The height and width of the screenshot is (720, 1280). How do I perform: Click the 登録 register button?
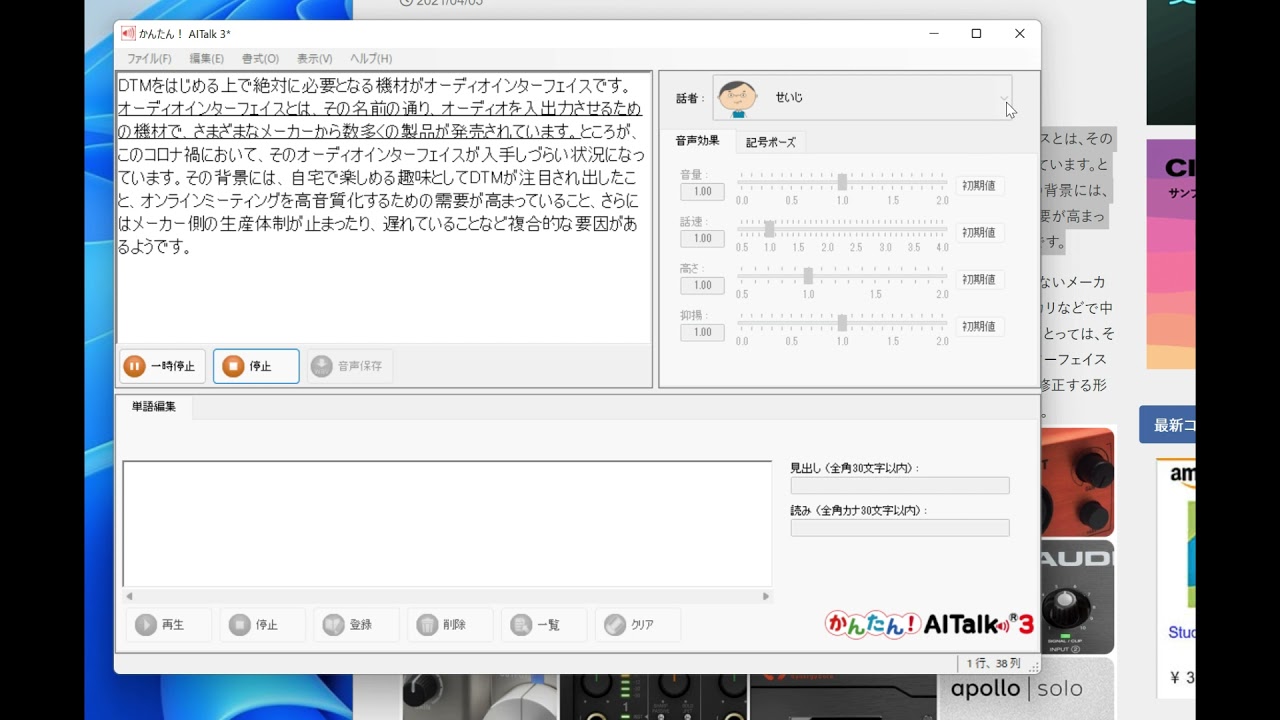coord(356,625)
